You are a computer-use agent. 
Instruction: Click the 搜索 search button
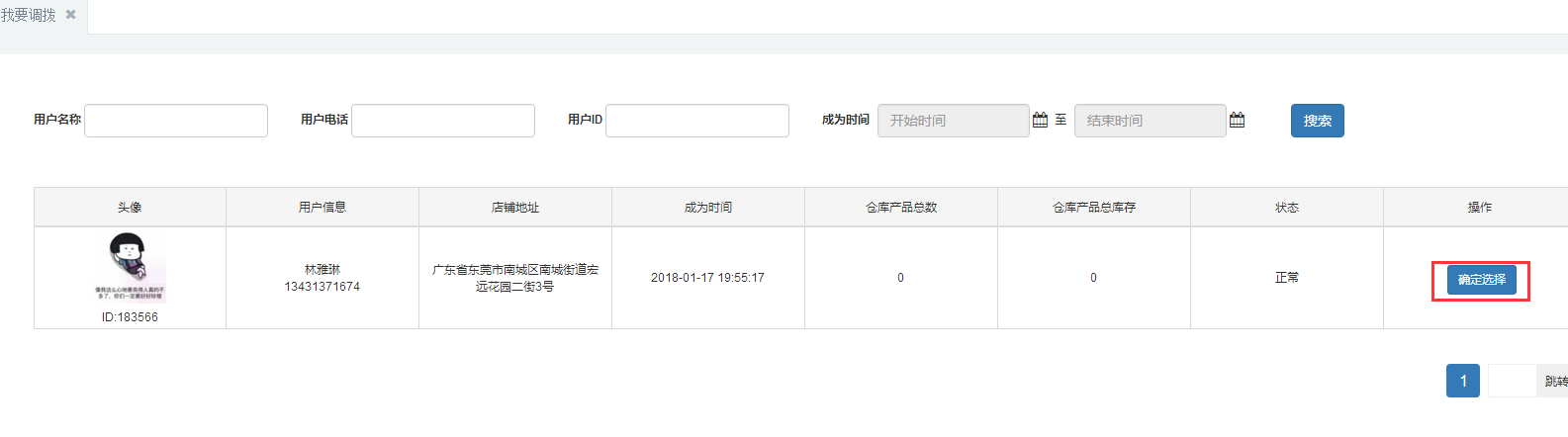1317,121
